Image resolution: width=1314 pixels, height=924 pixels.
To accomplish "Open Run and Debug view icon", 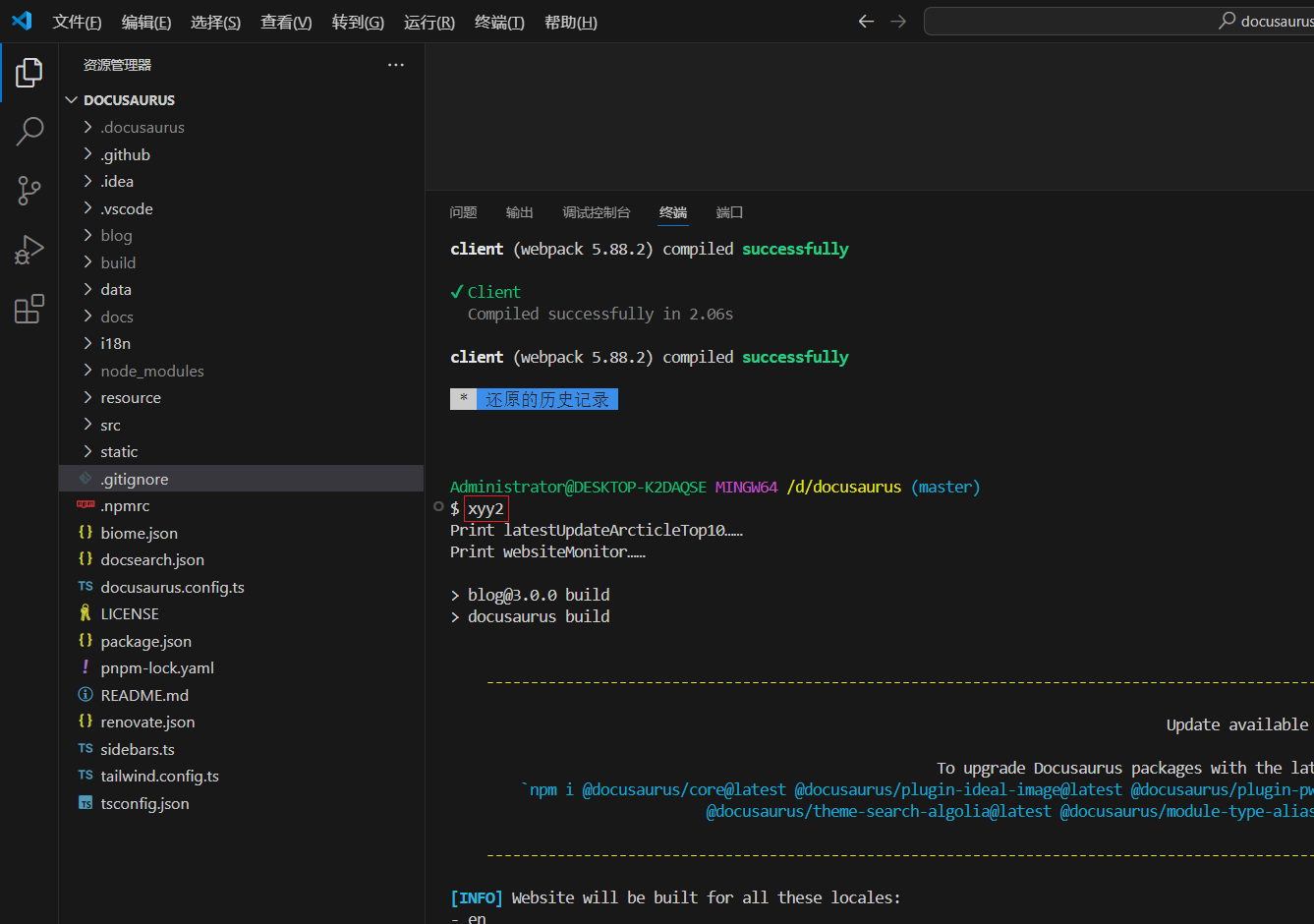I will (29, 250).
